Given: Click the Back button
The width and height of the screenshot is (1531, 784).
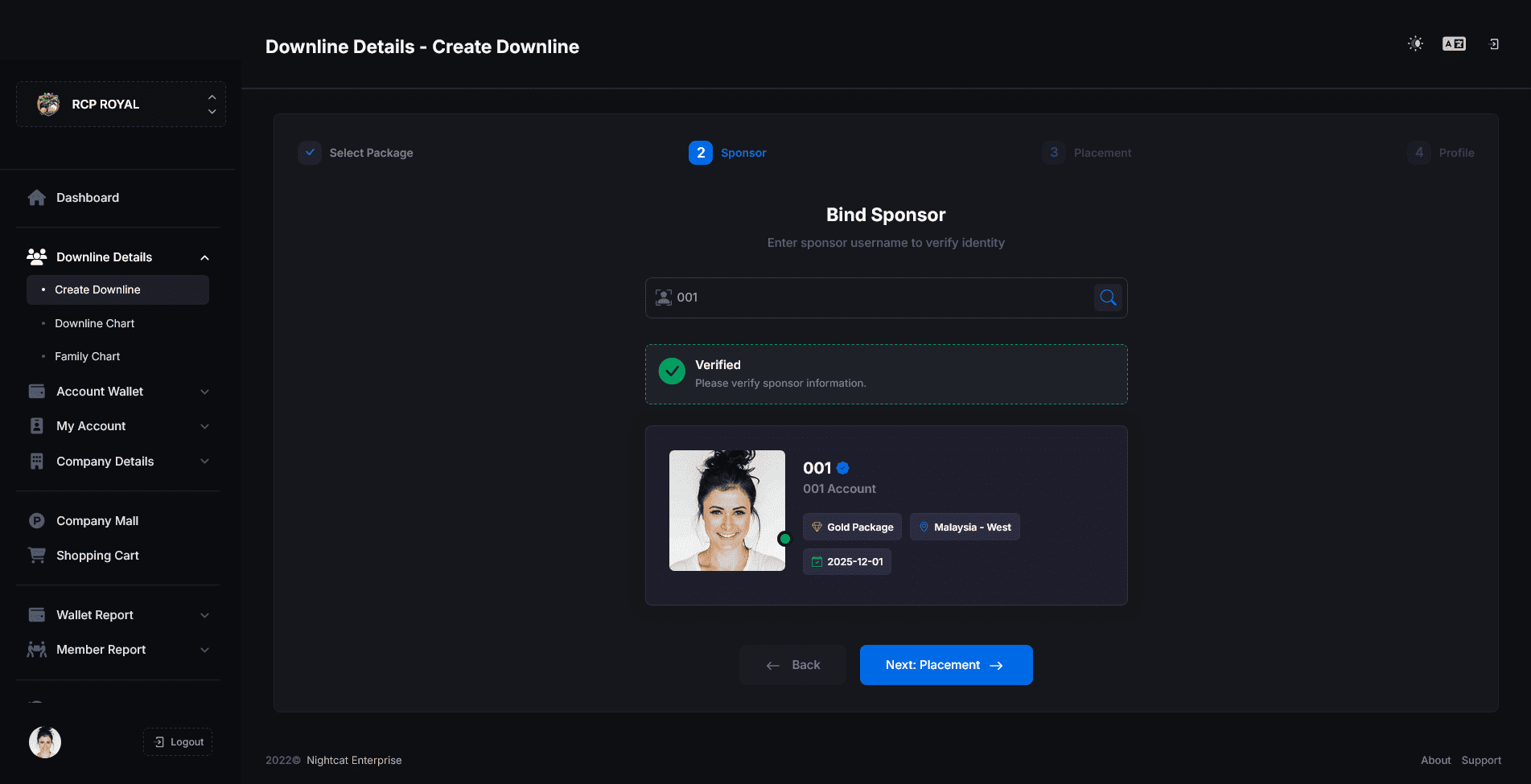Looking at the screenshot, I should point(792,665).
